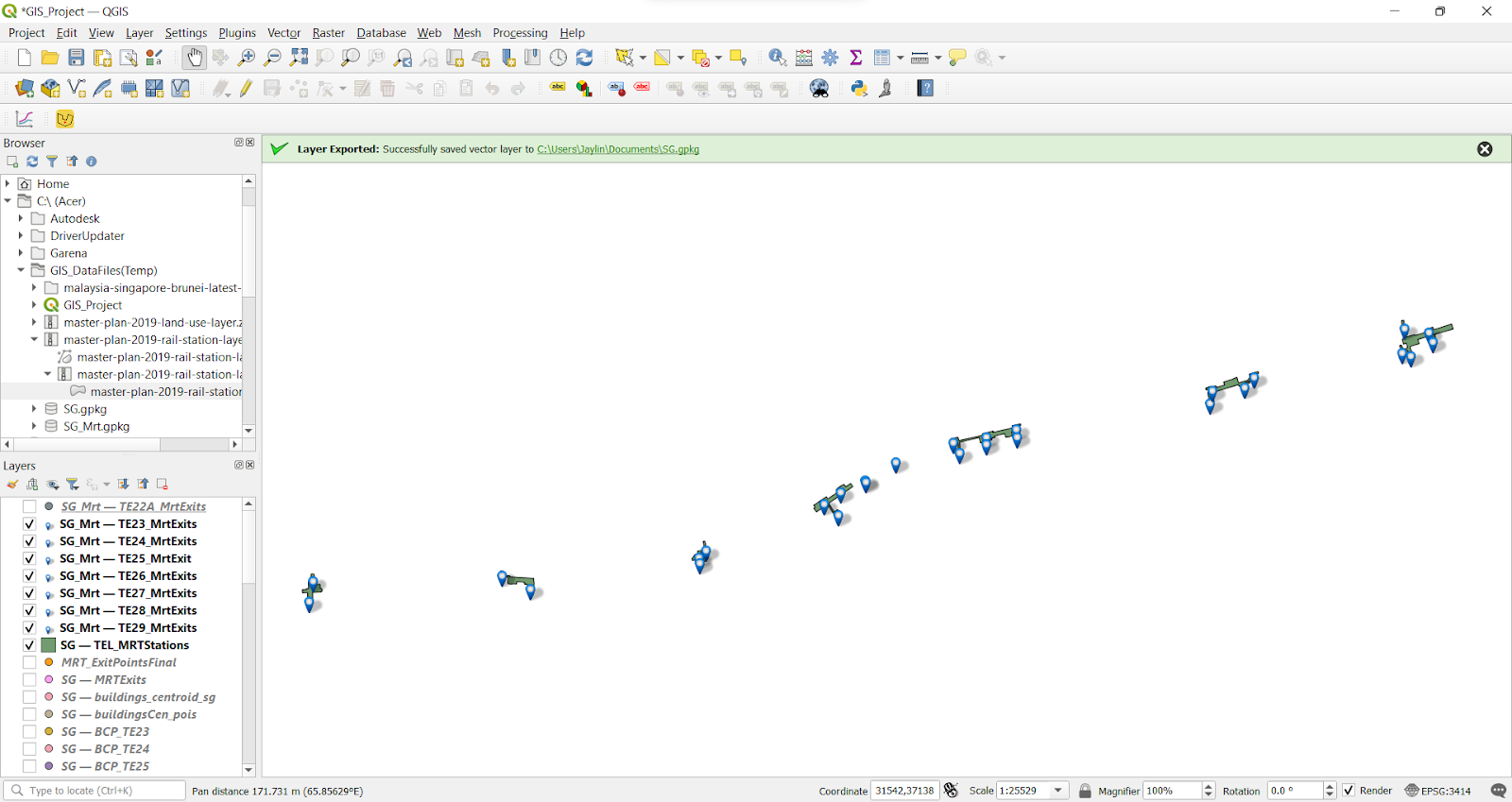
Task: Open the Processing Toolbox gear icon
Action: (830, 58)
